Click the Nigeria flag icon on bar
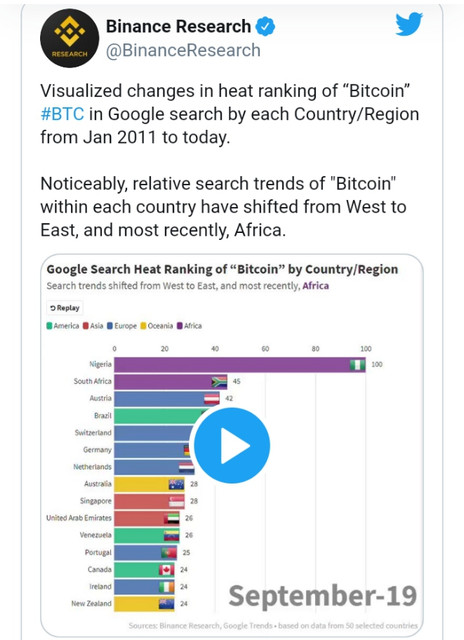The height and width of the screenshot is (640, 464). (357, 364)
